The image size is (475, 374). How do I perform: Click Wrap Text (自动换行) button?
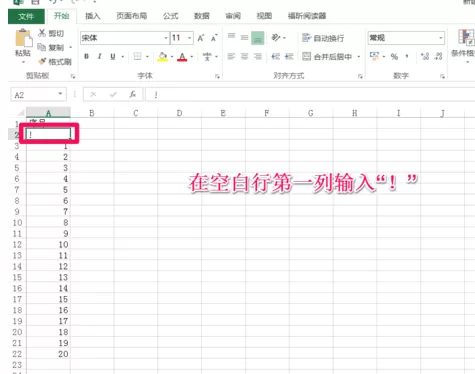coord(323,38)
